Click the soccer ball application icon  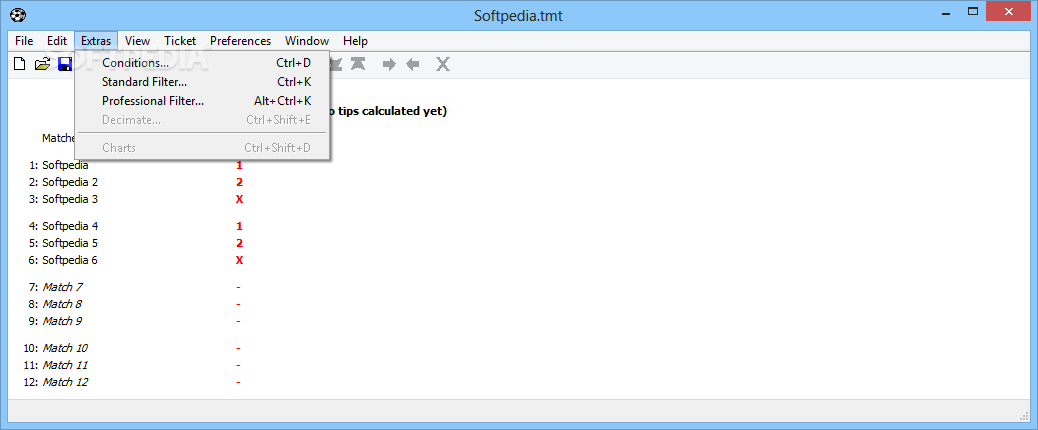(19, 14)
